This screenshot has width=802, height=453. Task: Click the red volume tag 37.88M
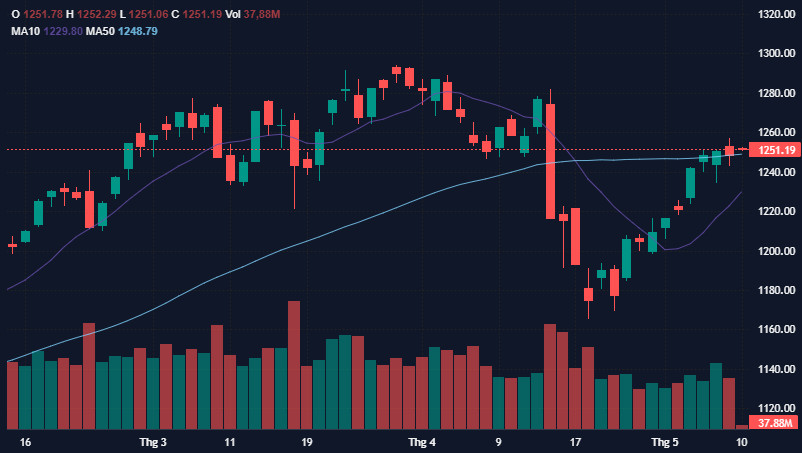774,423
